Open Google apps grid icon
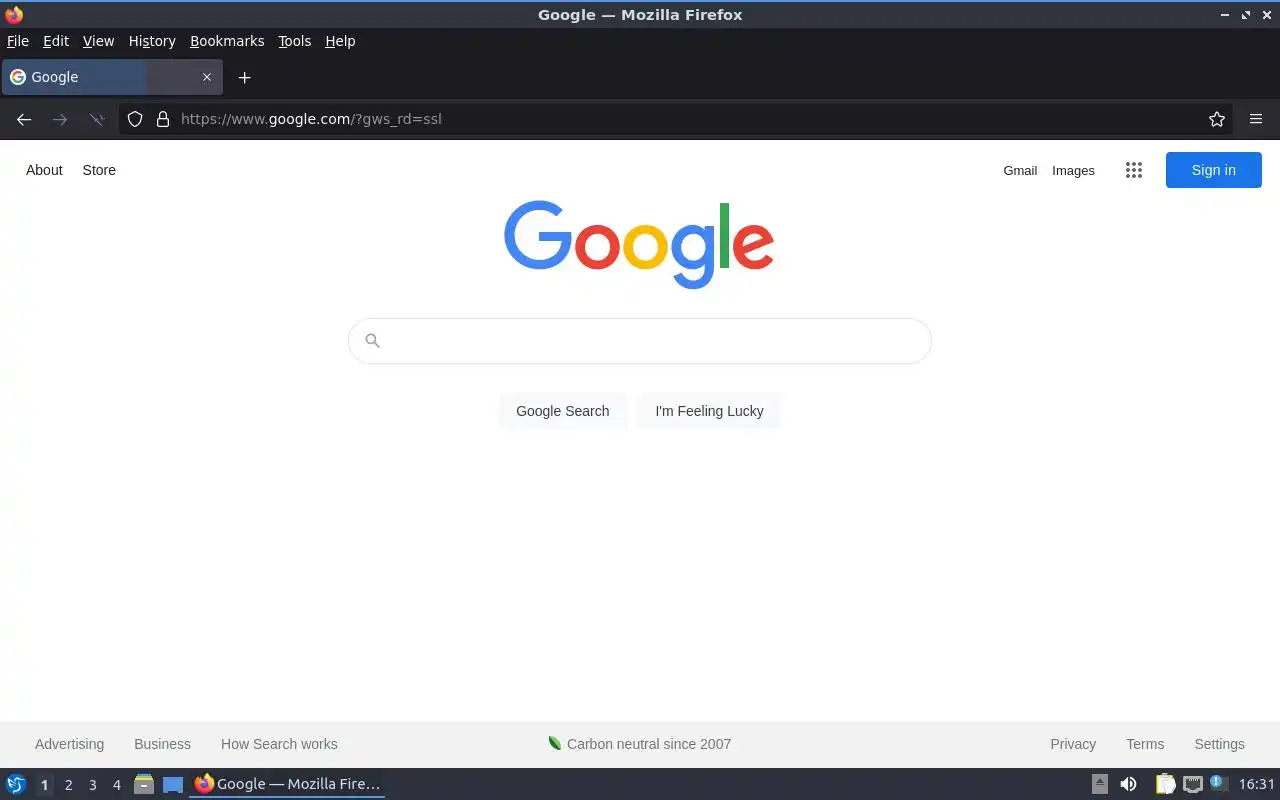Screen dimensions: 1280x800 tap(1133, 170)
